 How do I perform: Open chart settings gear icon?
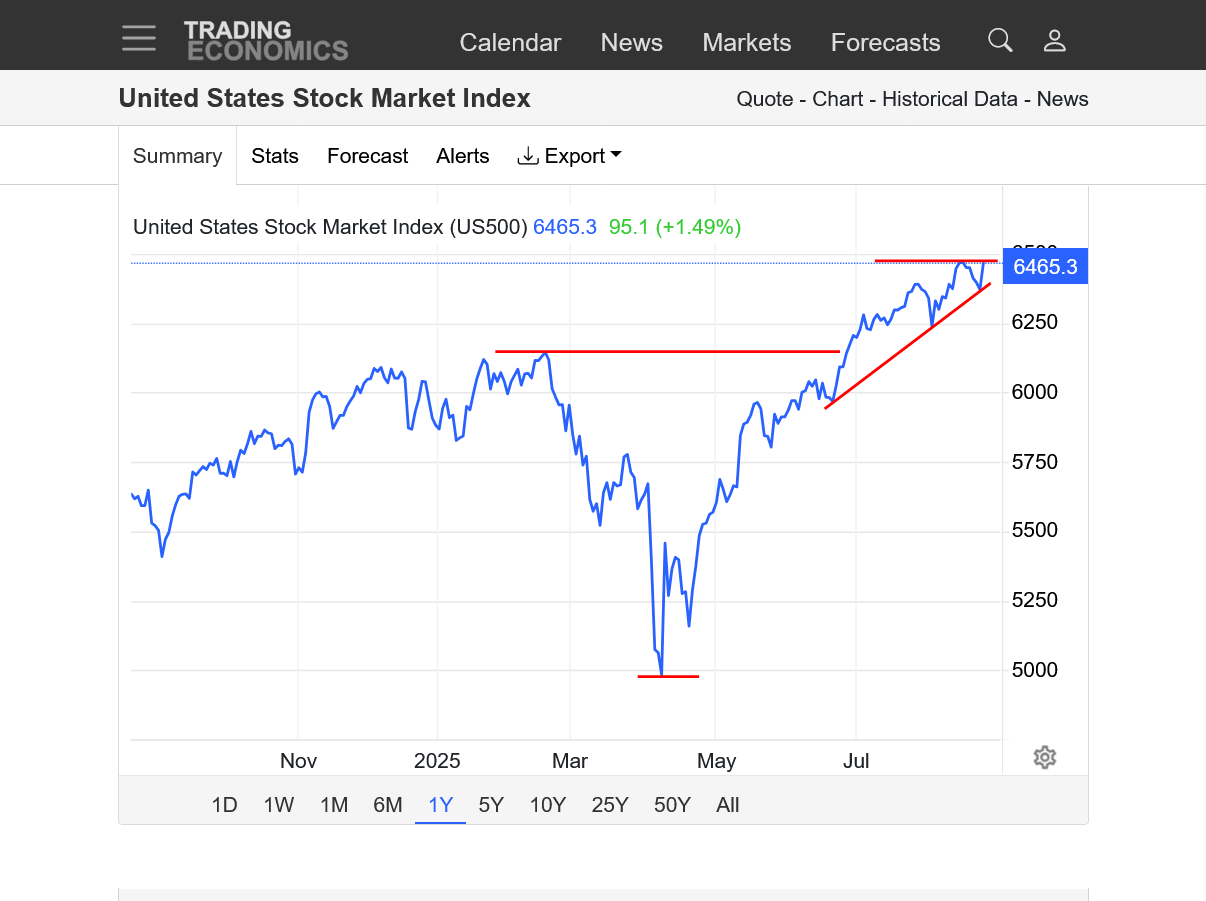tap(1045, 757)
